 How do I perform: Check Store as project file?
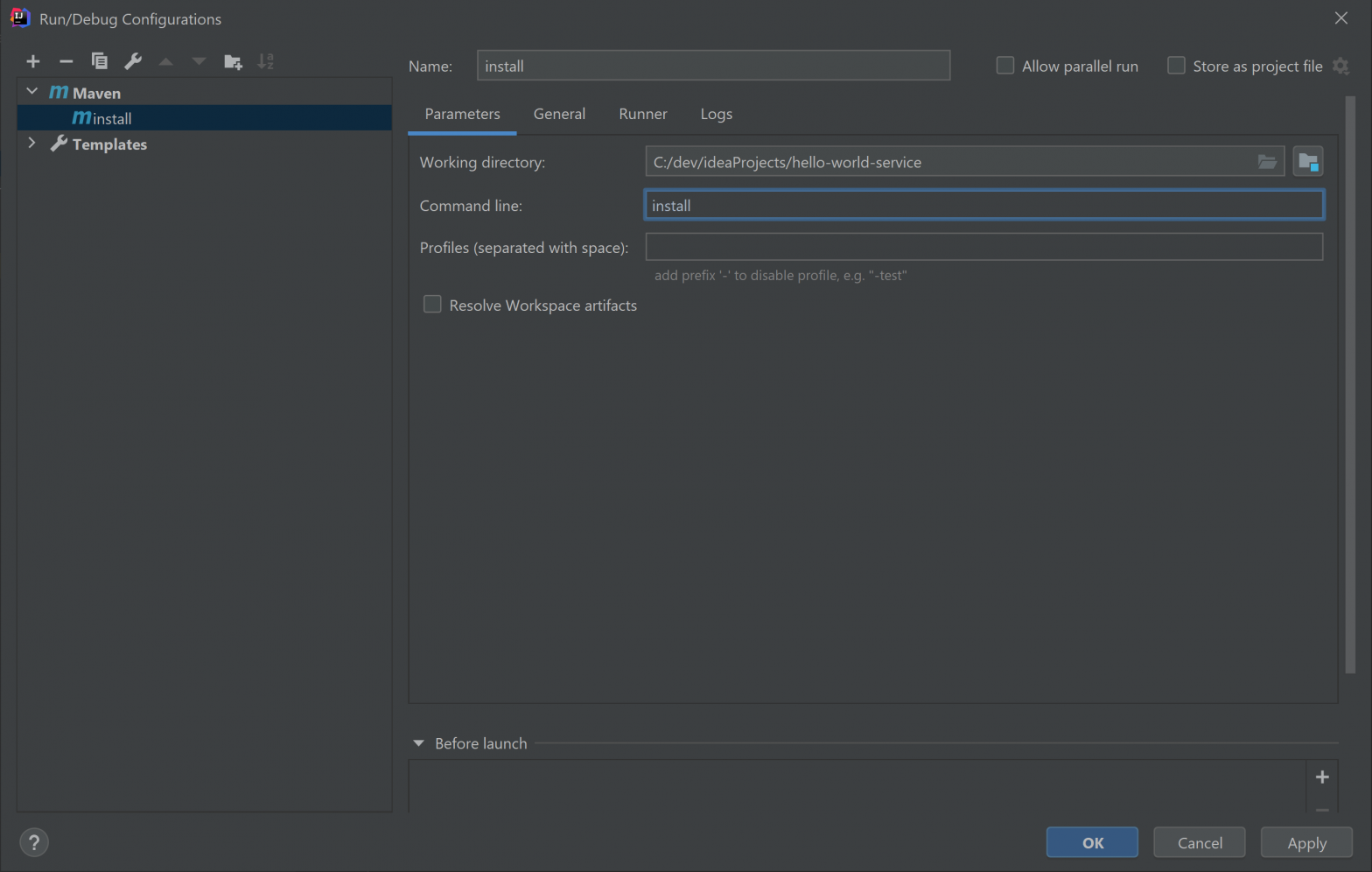tap(1176, 66)
